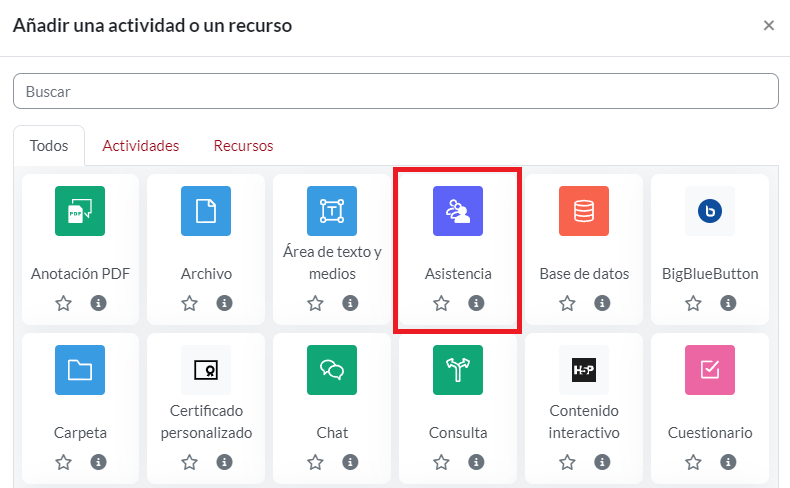Choose the Consulta activity icon
Screen dimensions: 790x488
(x=458, y=370)
